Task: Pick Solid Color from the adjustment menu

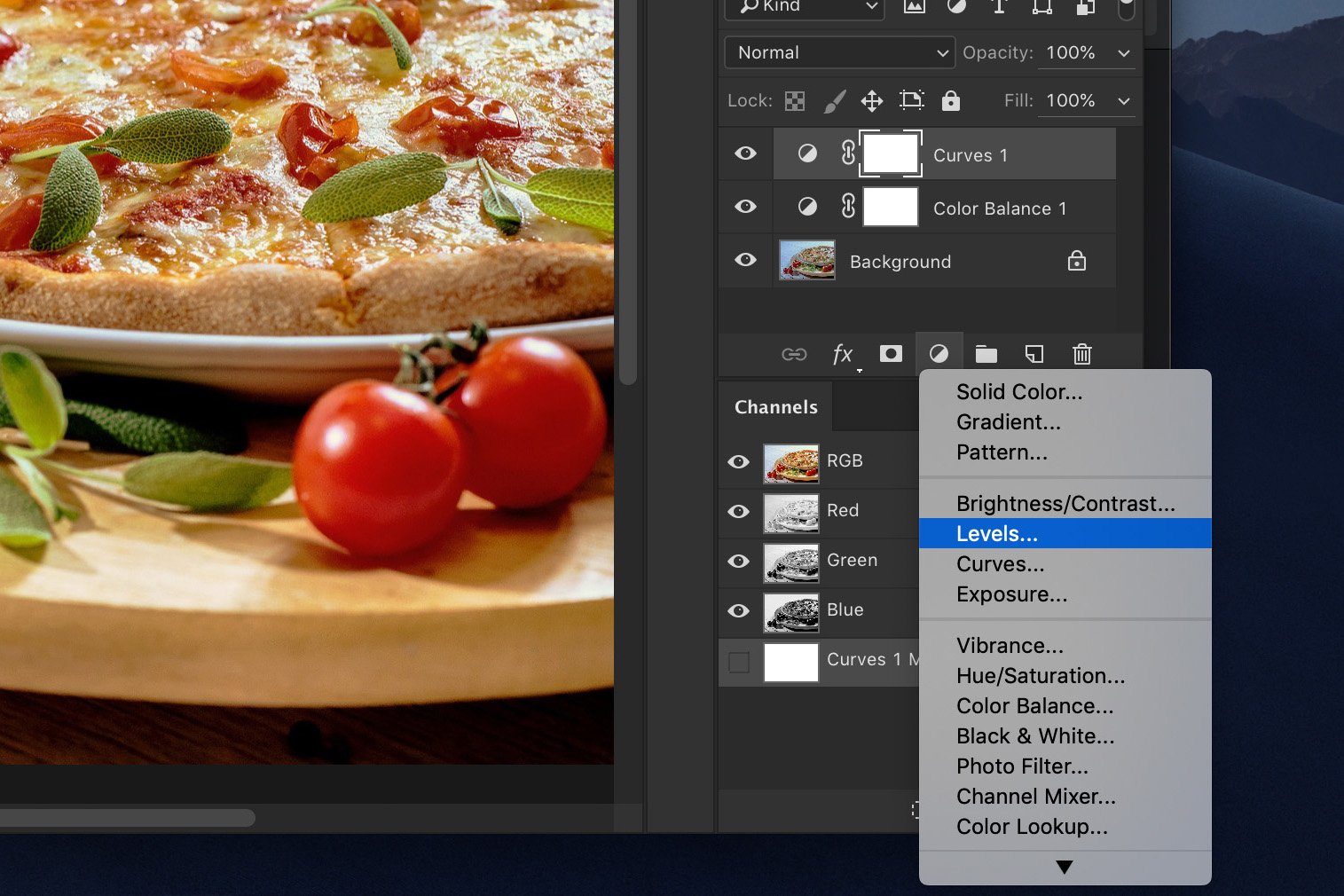Action: [1018, 391]
